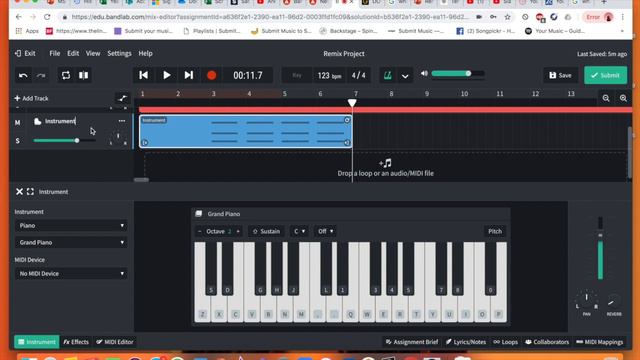Start recording with the red button

pyautogui.click(x=211, y=75)
